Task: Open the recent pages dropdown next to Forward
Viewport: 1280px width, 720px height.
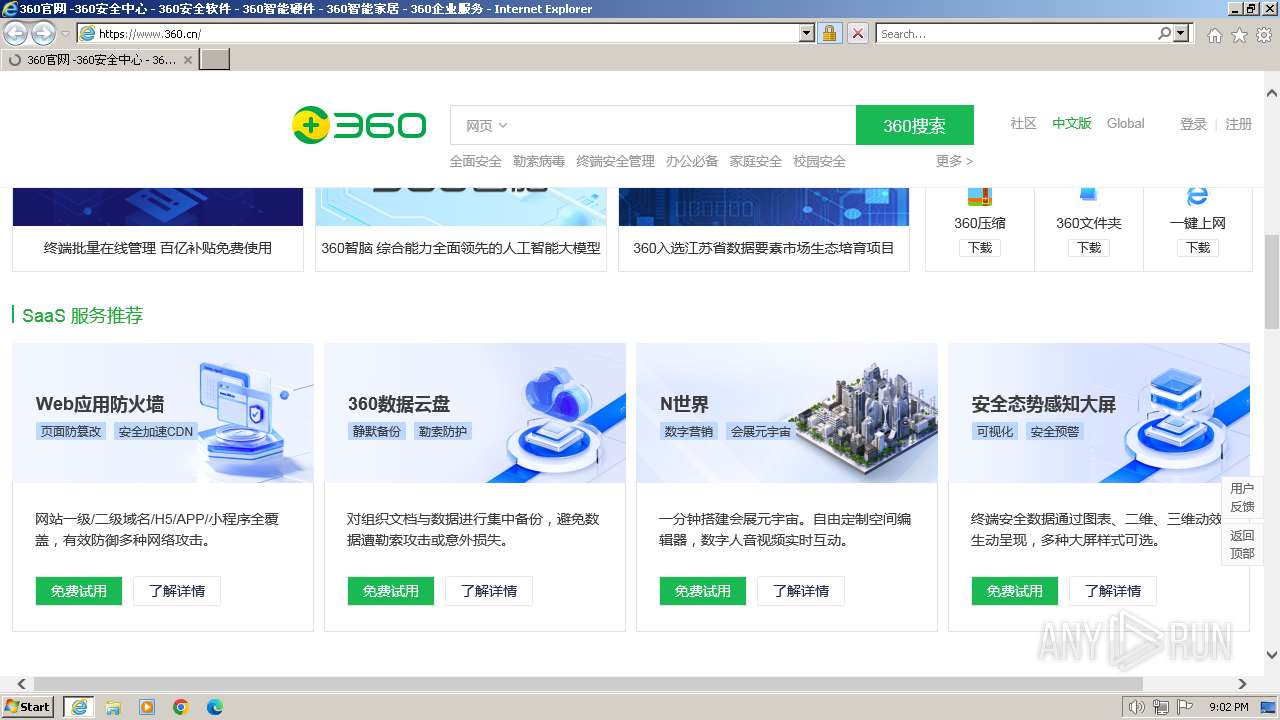Action: point(65,33)
